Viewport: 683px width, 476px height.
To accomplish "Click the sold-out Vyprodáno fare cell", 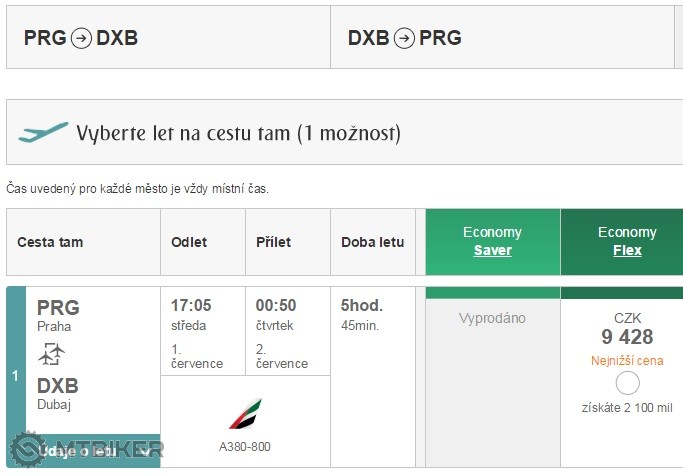I will pyautogui.click(x=492, y=318).
